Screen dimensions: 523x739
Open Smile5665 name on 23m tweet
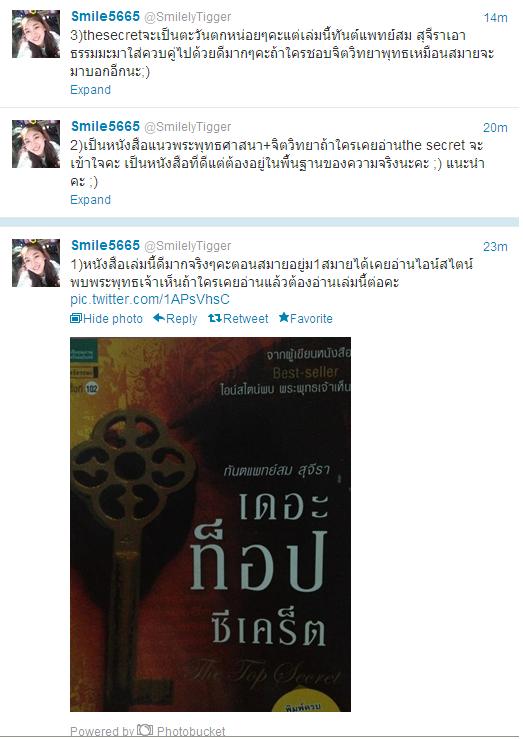click(105, 245)
